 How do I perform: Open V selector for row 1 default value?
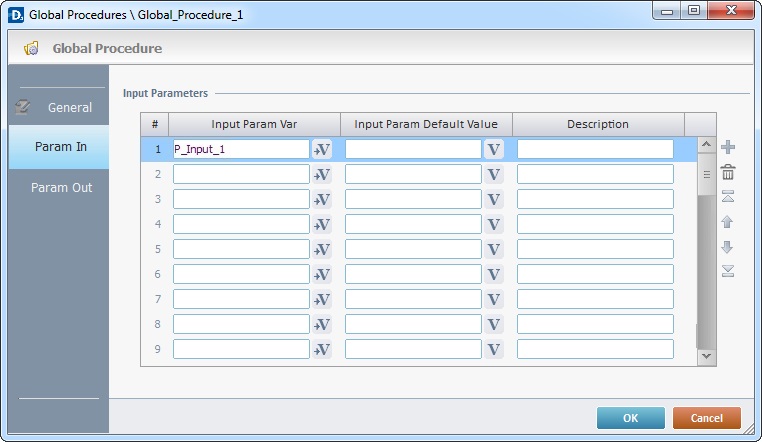(x=494, y=149)
